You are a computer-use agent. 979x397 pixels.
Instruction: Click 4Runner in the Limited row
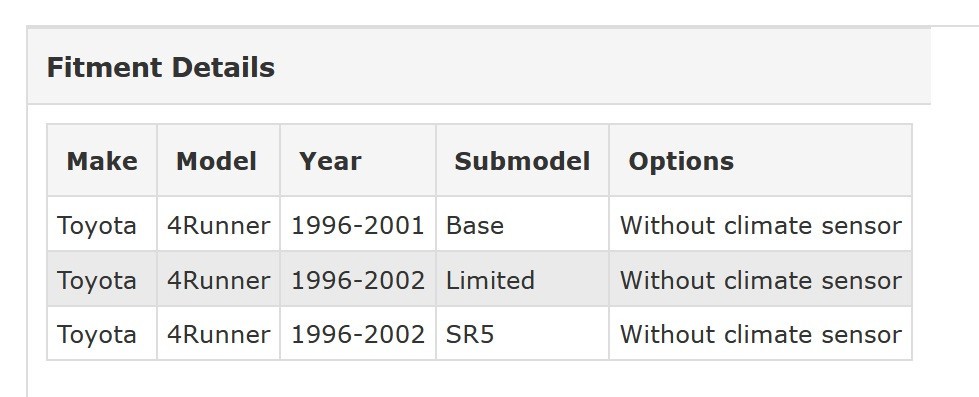(218, 280)
